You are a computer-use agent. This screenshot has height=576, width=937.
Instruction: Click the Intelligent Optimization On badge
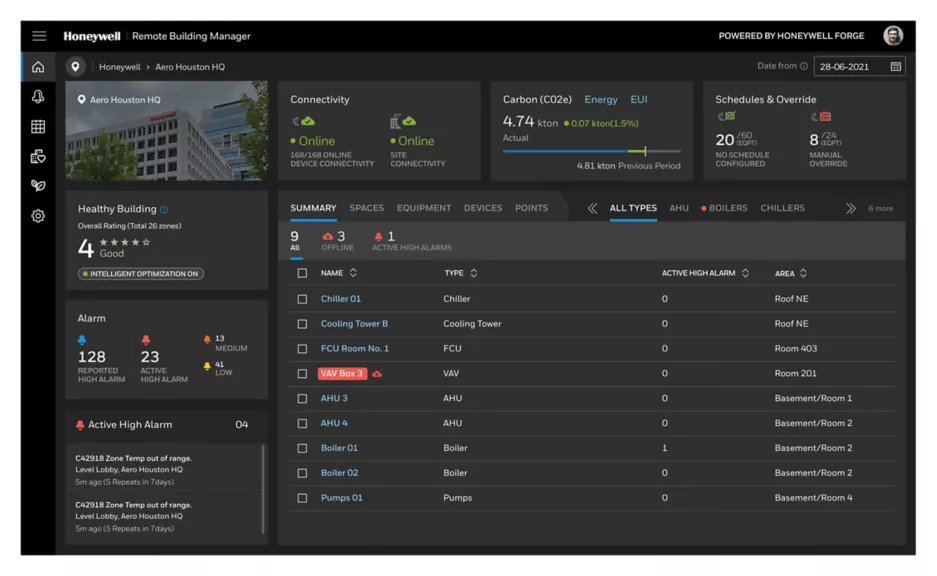point(140,274)
